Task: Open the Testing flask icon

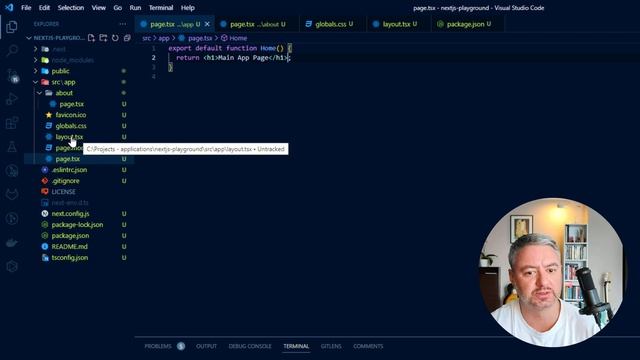Action: [12, 147]
